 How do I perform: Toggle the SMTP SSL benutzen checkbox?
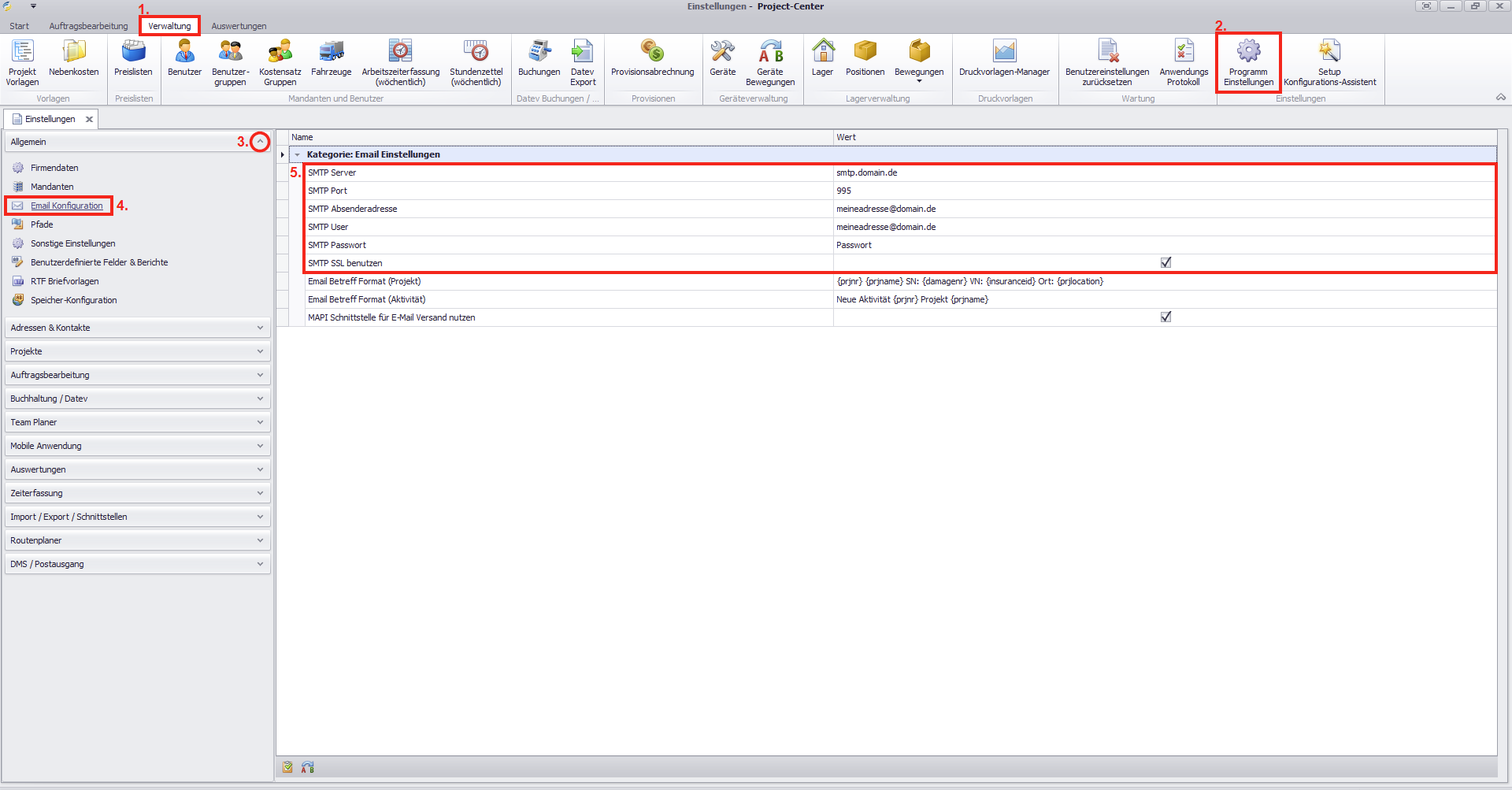[x=1165, y=262]
